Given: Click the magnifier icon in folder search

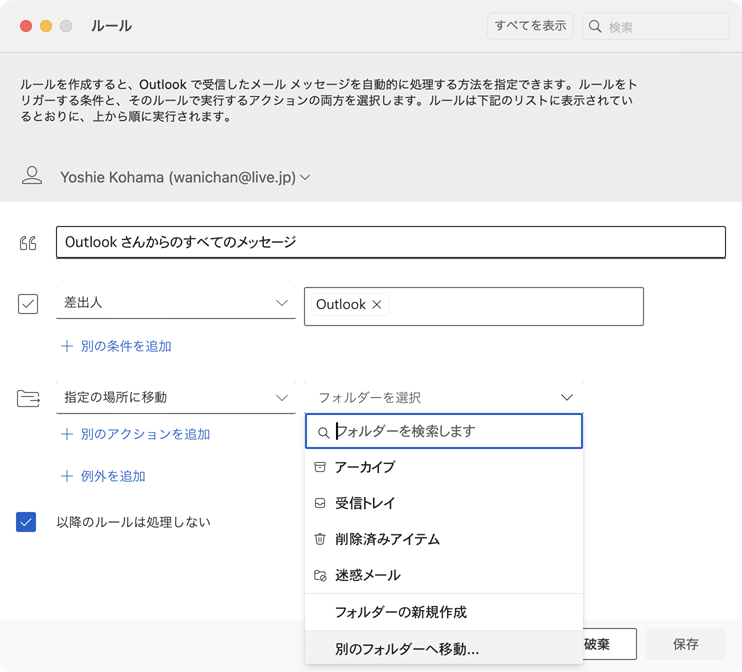Looking at the screenshot, I should click(x=323, y=432).
